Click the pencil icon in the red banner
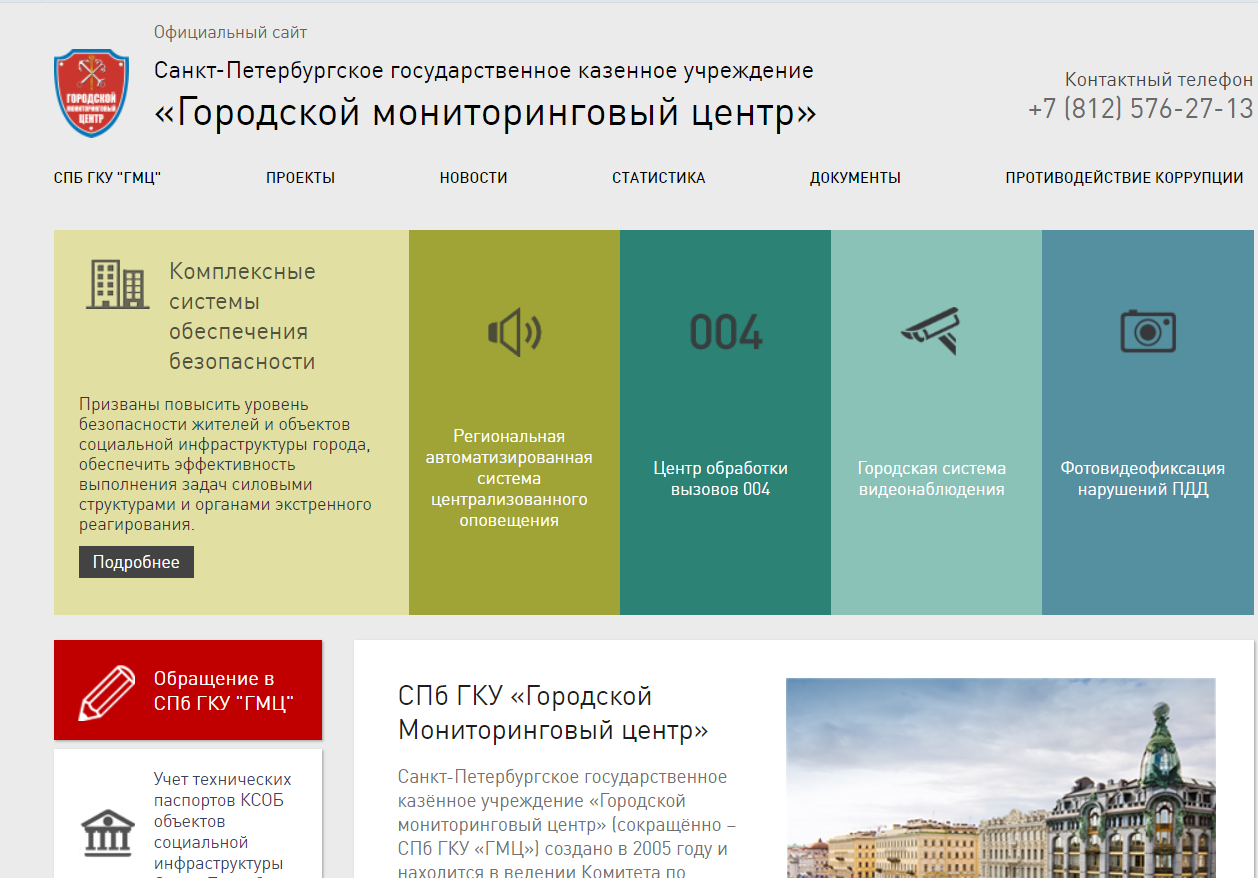 [106, 692]
